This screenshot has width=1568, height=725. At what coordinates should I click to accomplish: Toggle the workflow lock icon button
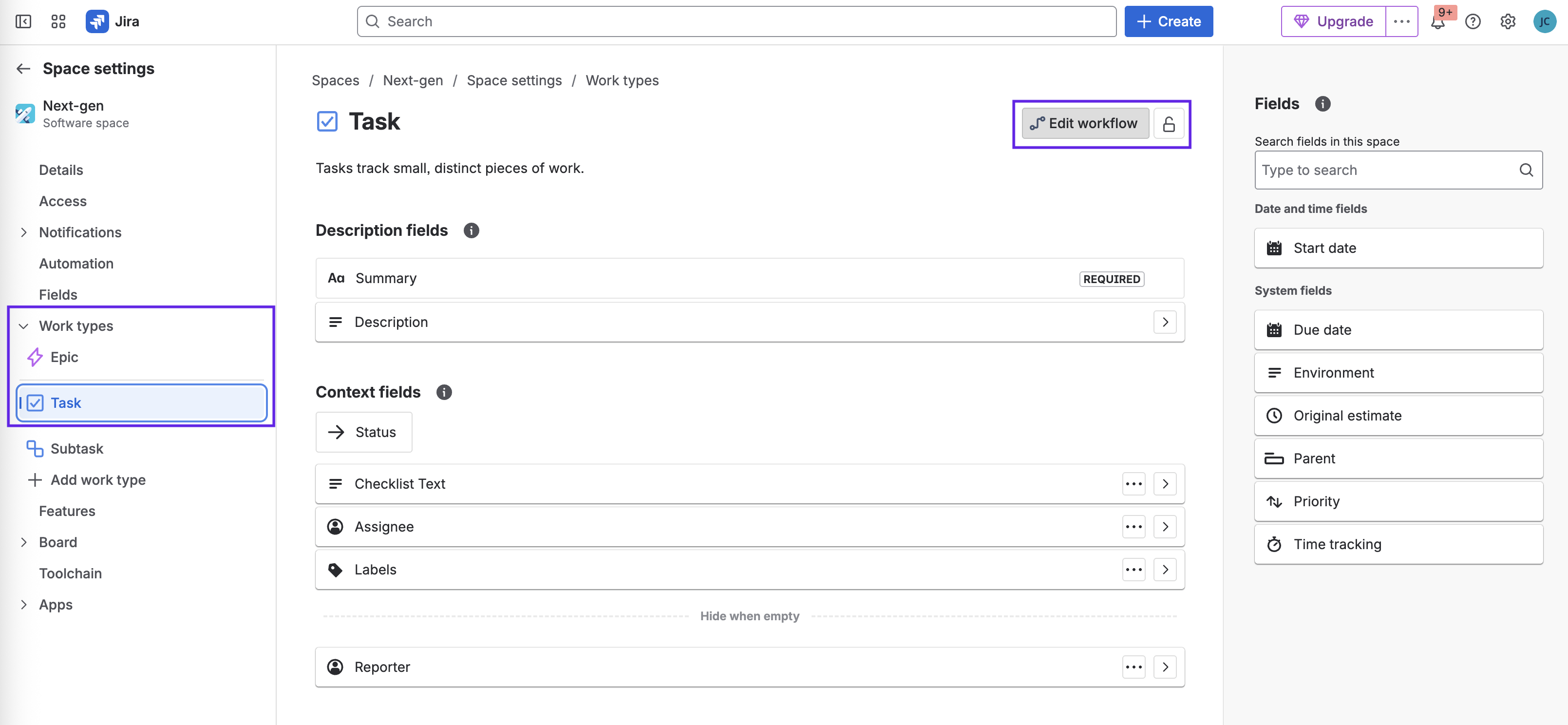pyautogui.click(x=1168, y=124)
